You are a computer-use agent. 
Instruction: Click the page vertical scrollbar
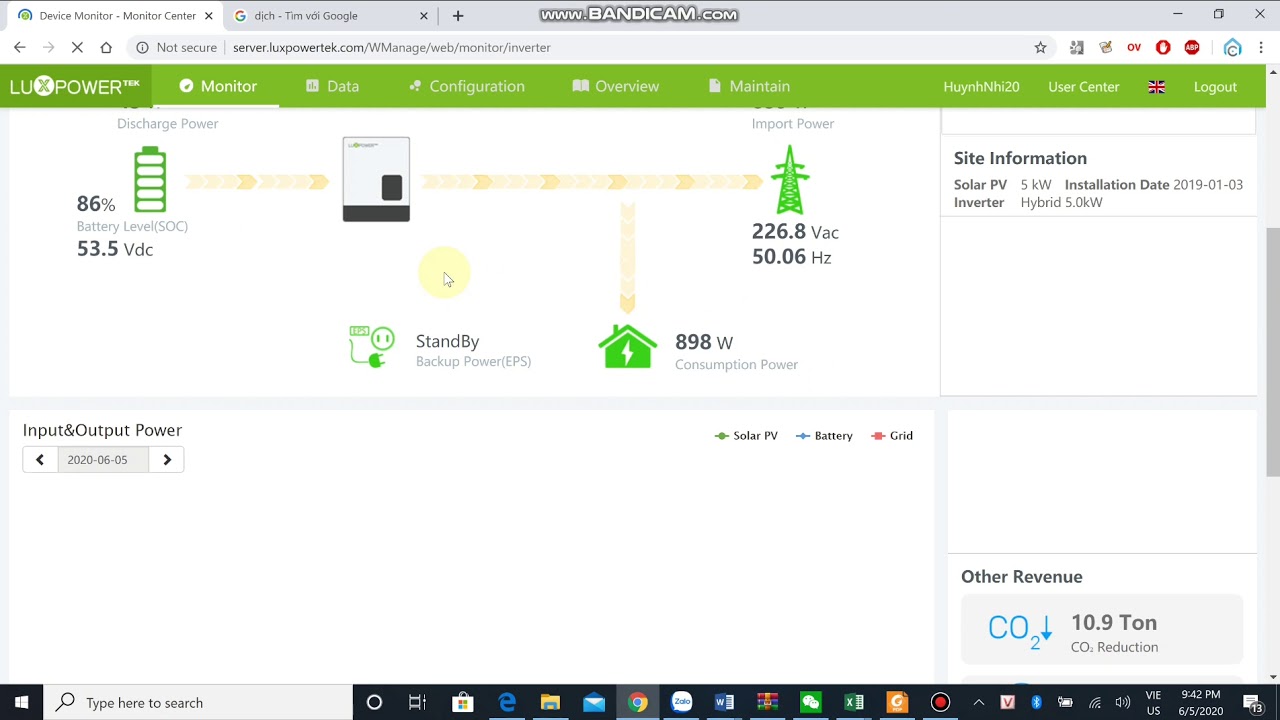coord(1272,352)
